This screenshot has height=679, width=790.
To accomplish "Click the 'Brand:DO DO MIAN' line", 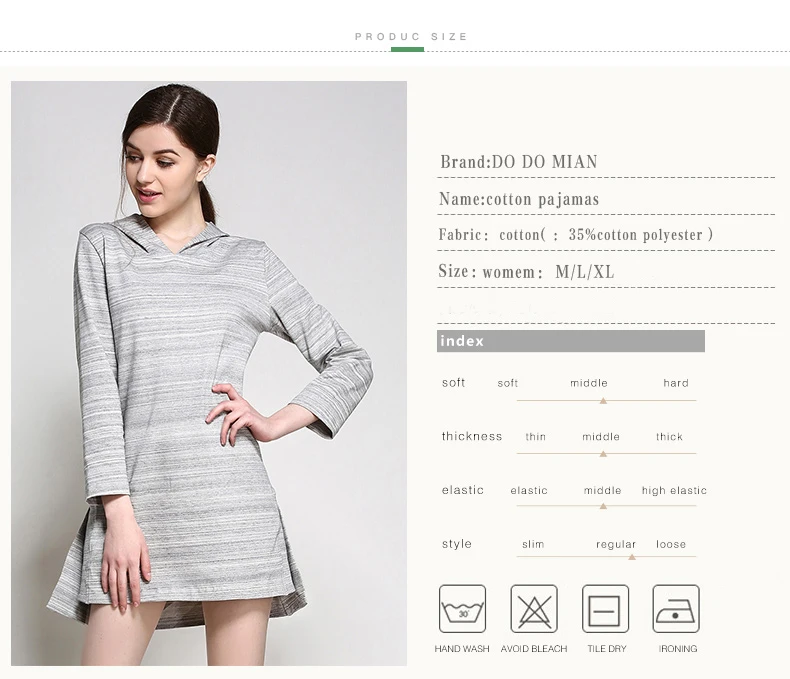I will (x=519, y=162).
